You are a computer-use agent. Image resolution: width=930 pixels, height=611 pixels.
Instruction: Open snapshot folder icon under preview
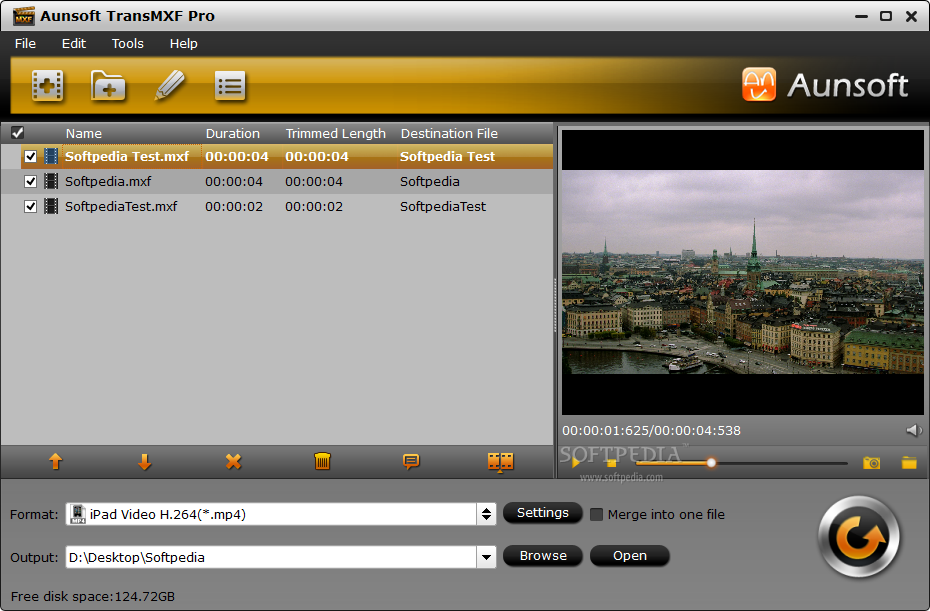click(909, 463)
